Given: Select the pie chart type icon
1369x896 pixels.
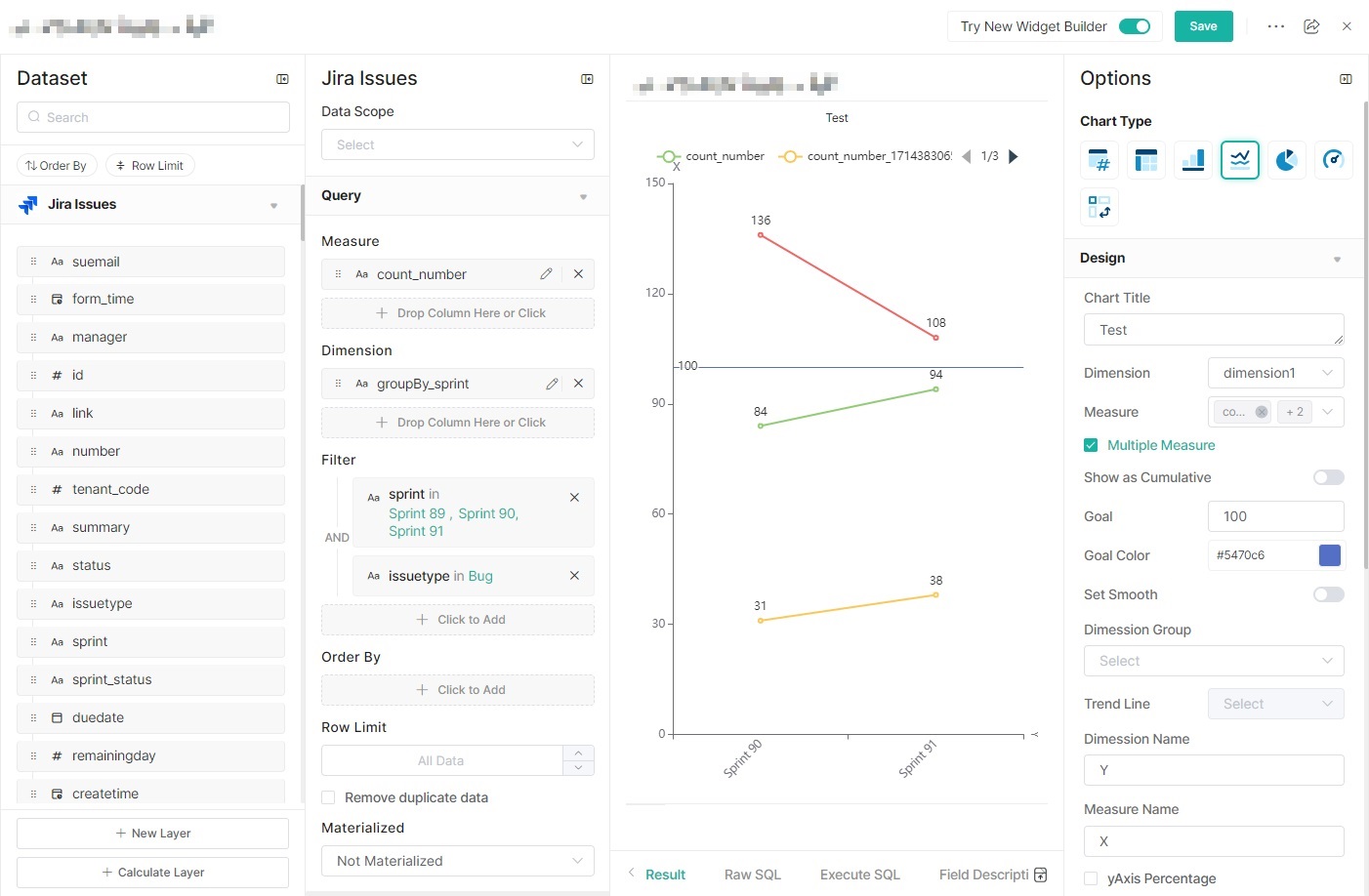Looking at the screenshot, I should click(1286, 160).
